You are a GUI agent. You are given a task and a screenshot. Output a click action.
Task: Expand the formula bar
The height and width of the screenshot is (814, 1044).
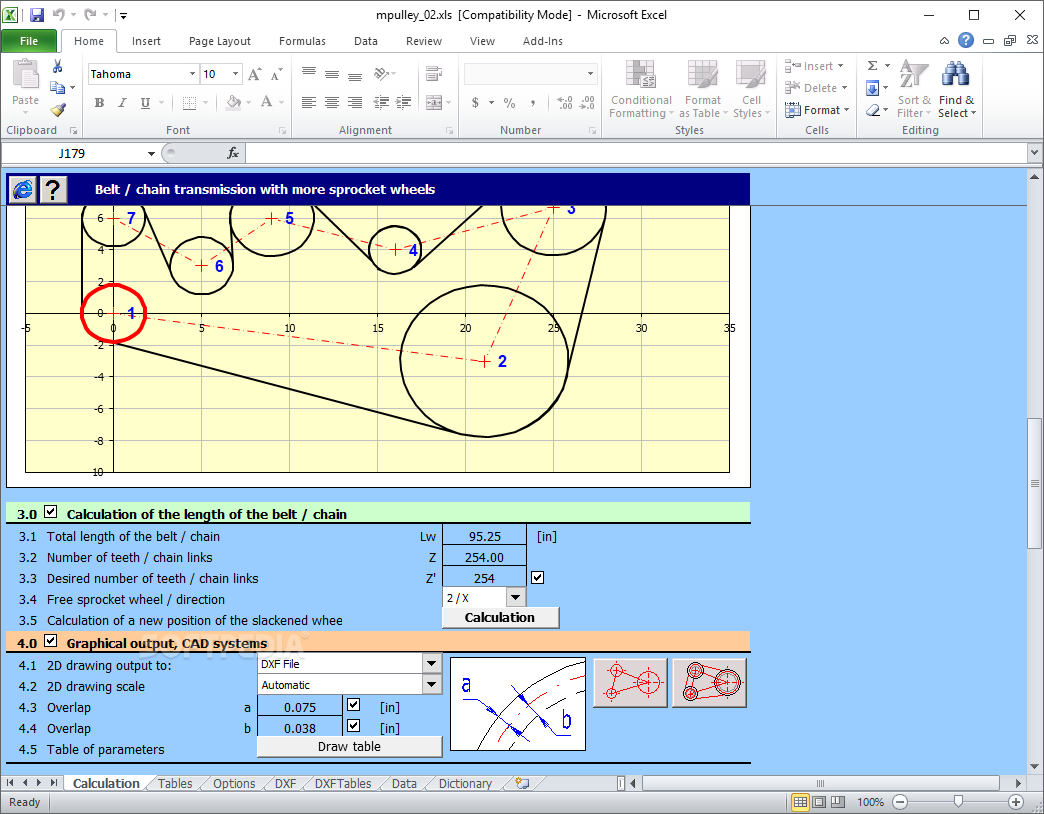pyautogui.click(x=1034, y=153)
